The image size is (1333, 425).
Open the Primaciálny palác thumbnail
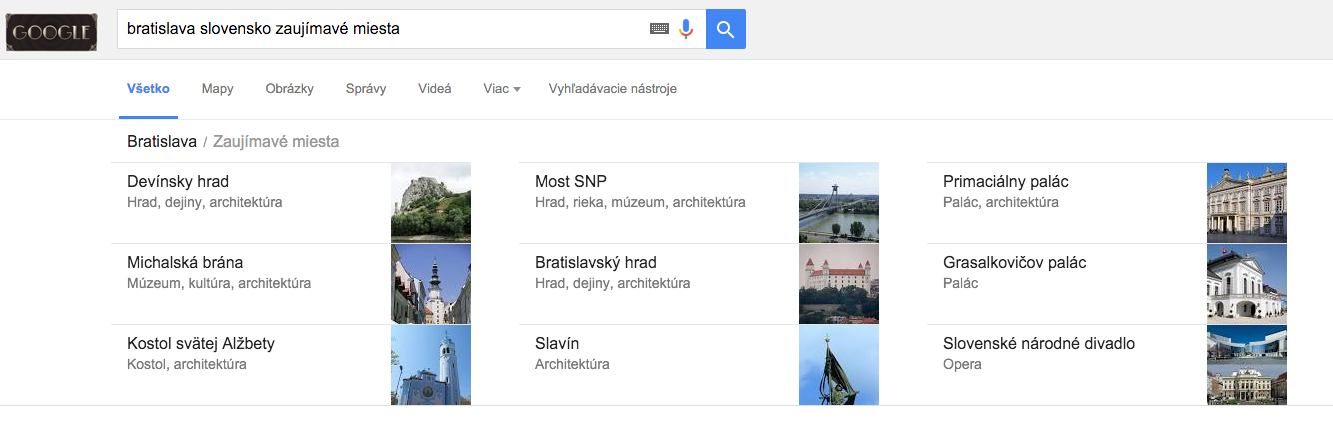1247,203
